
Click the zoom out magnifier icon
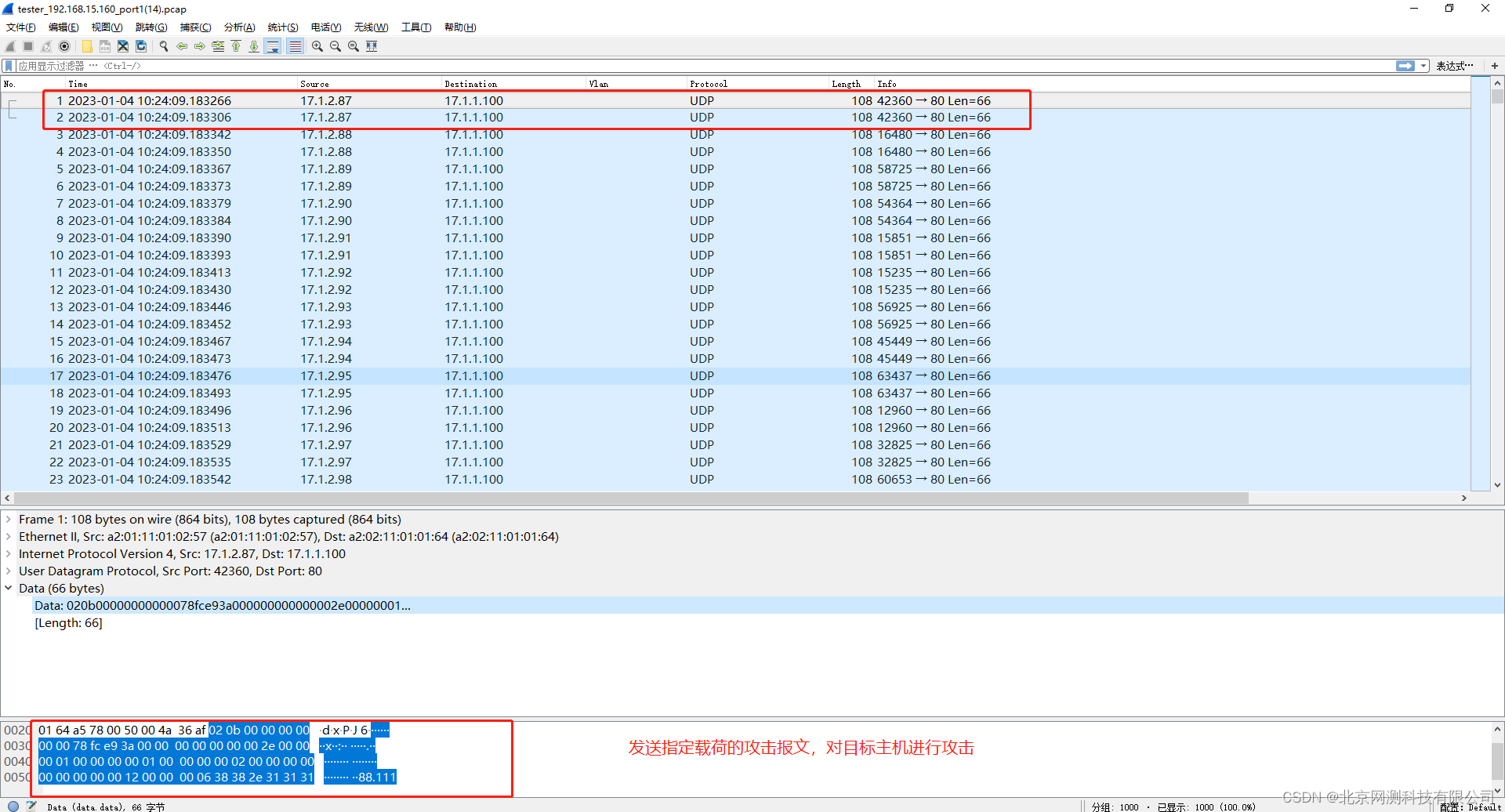pos(335,46)
